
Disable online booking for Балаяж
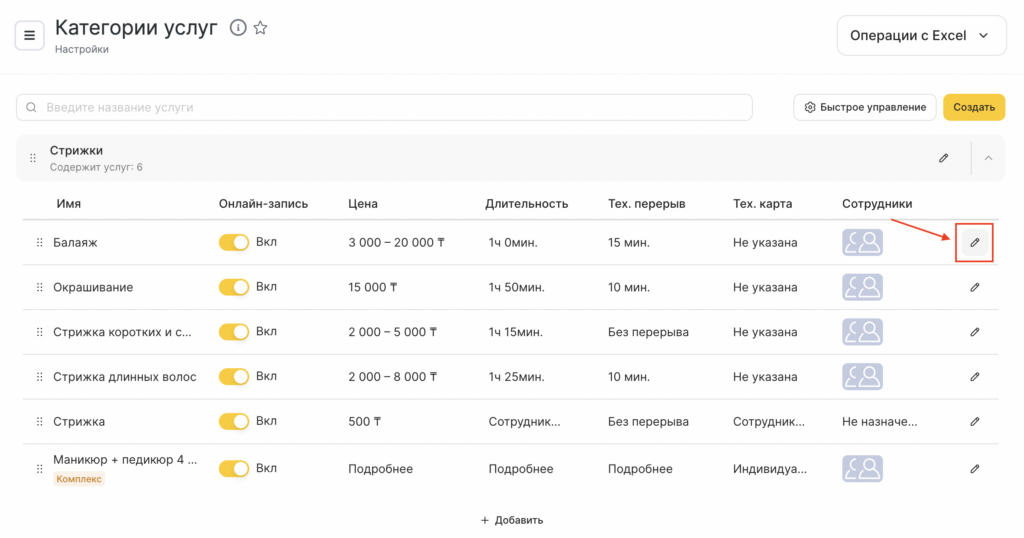tap(234, 243)
